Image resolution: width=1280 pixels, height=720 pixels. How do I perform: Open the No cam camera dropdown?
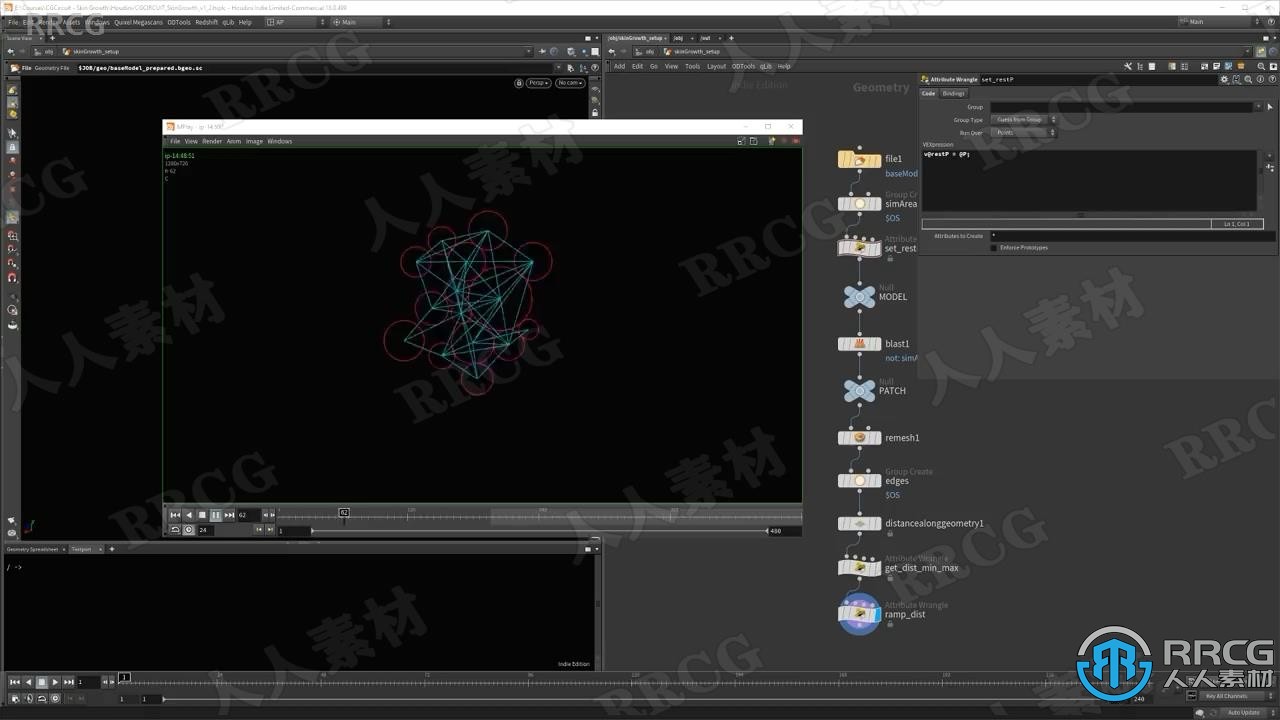point(570,82)
